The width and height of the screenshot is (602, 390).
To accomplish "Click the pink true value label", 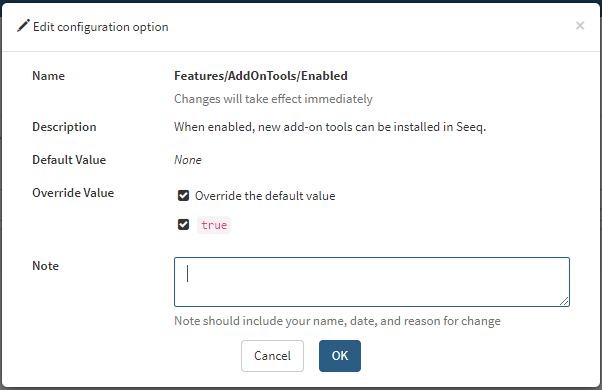I will coord(214,225).
